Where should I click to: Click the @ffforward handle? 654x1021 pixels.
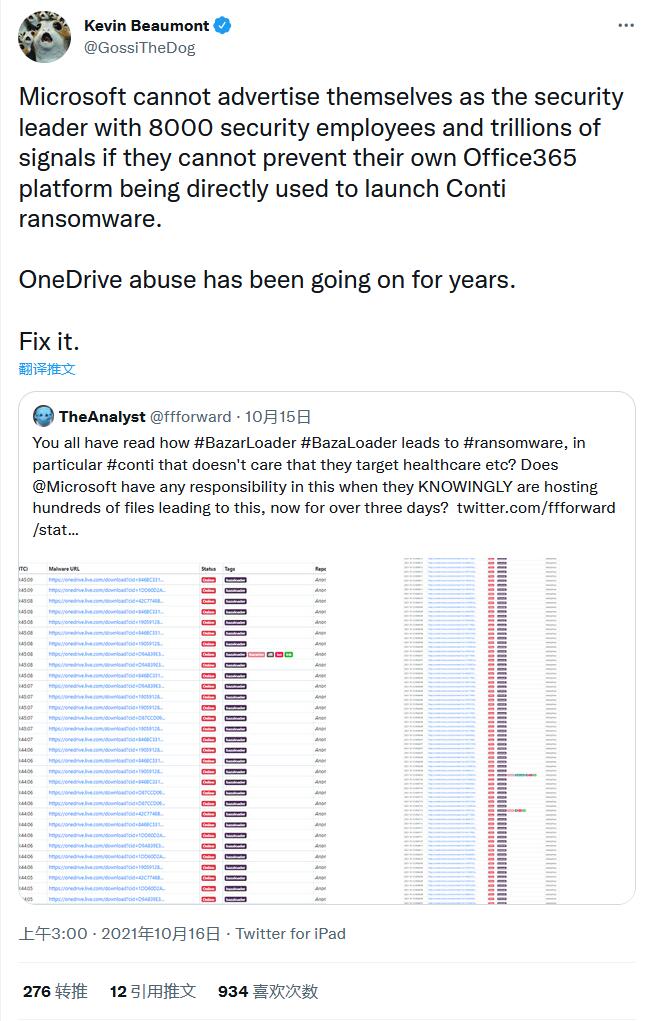pos(192,416)
